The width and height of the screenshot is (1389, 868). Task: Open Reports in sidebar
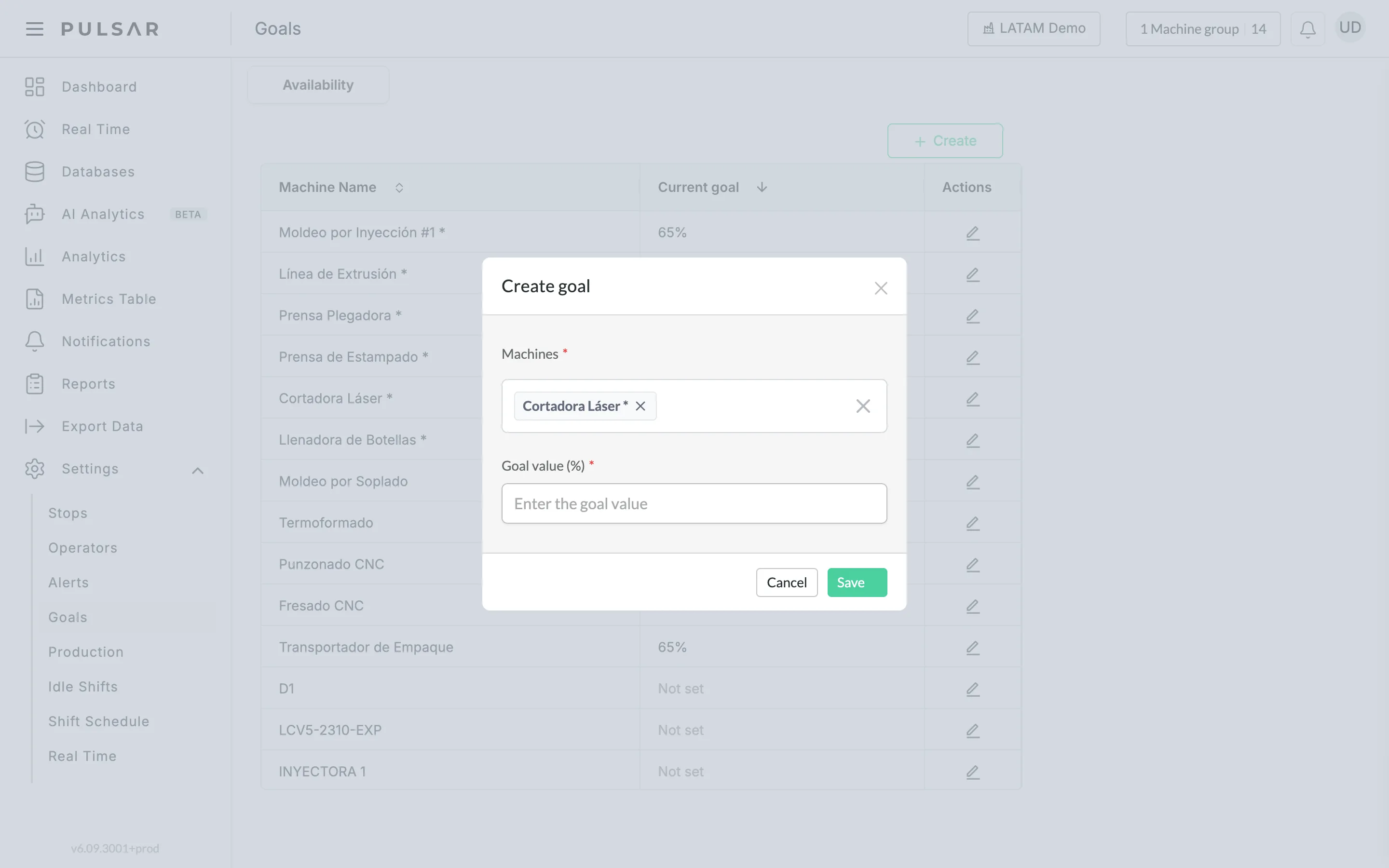(88, 384)
